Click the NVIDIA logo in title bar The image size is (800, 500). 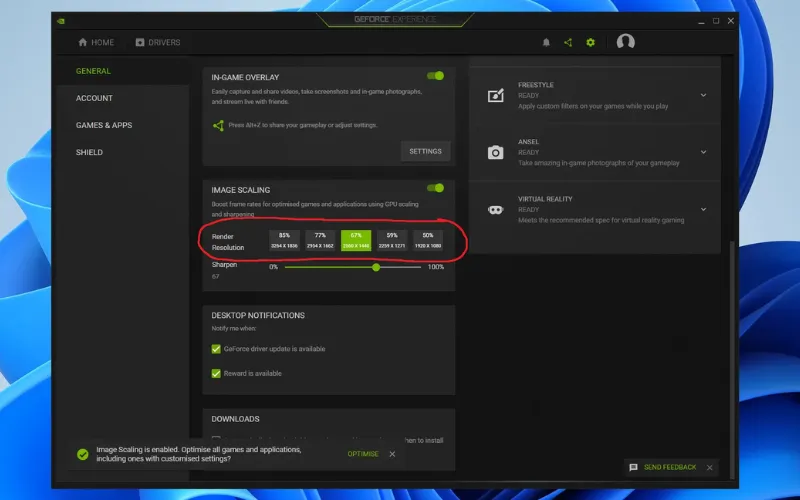pyautogui.click(x=61, y=21)
